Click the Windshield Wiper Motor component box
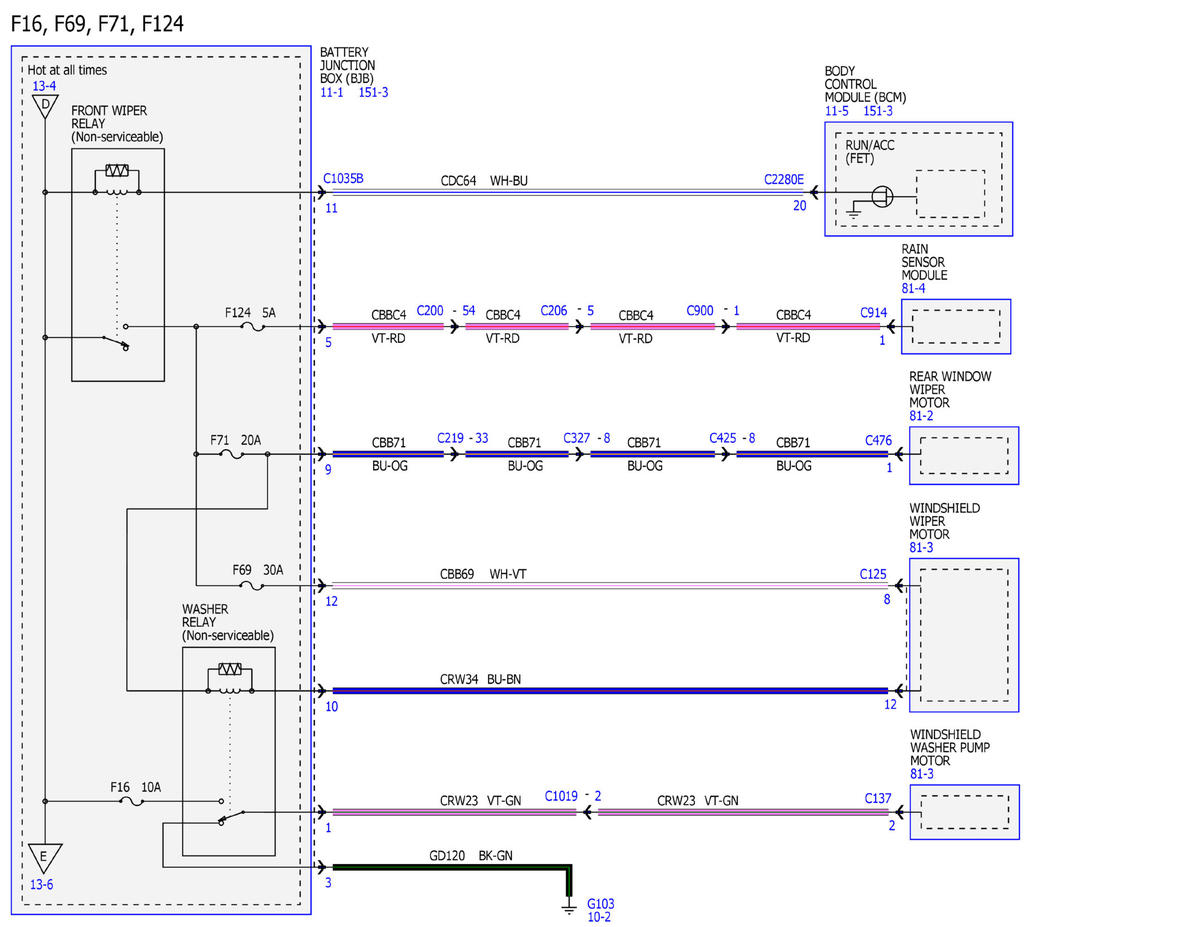 coord(964,635)
